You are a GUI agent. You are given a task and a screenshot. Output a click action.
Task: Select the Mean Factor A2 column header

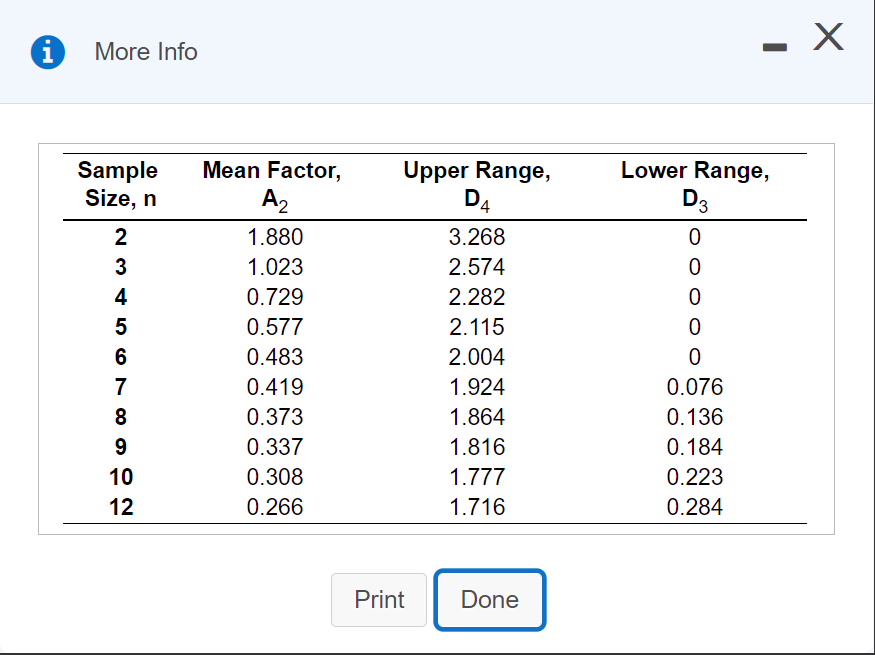click(x=272, y=186)
